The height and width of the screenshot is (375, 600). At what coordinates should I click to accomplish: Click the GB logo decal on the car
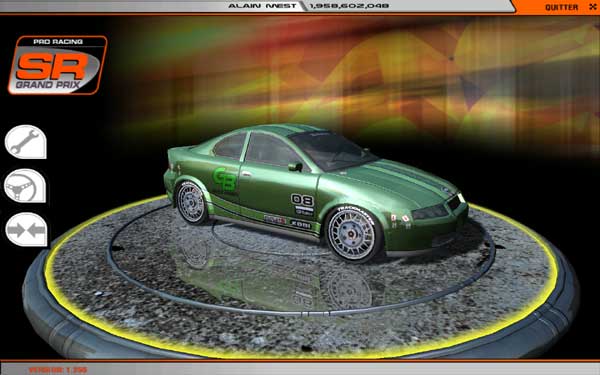click(x=224, y=180)
